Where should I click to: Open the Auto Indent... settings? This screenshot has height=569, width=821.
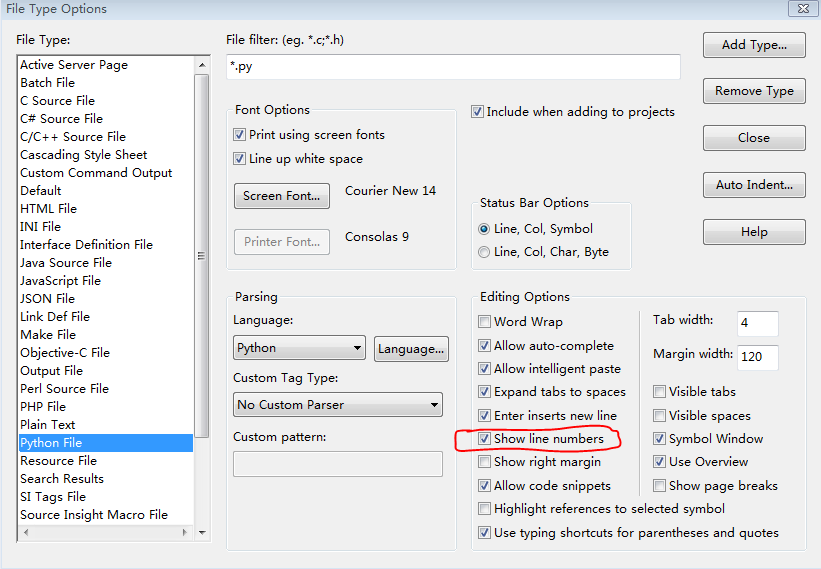coord(754,185)
